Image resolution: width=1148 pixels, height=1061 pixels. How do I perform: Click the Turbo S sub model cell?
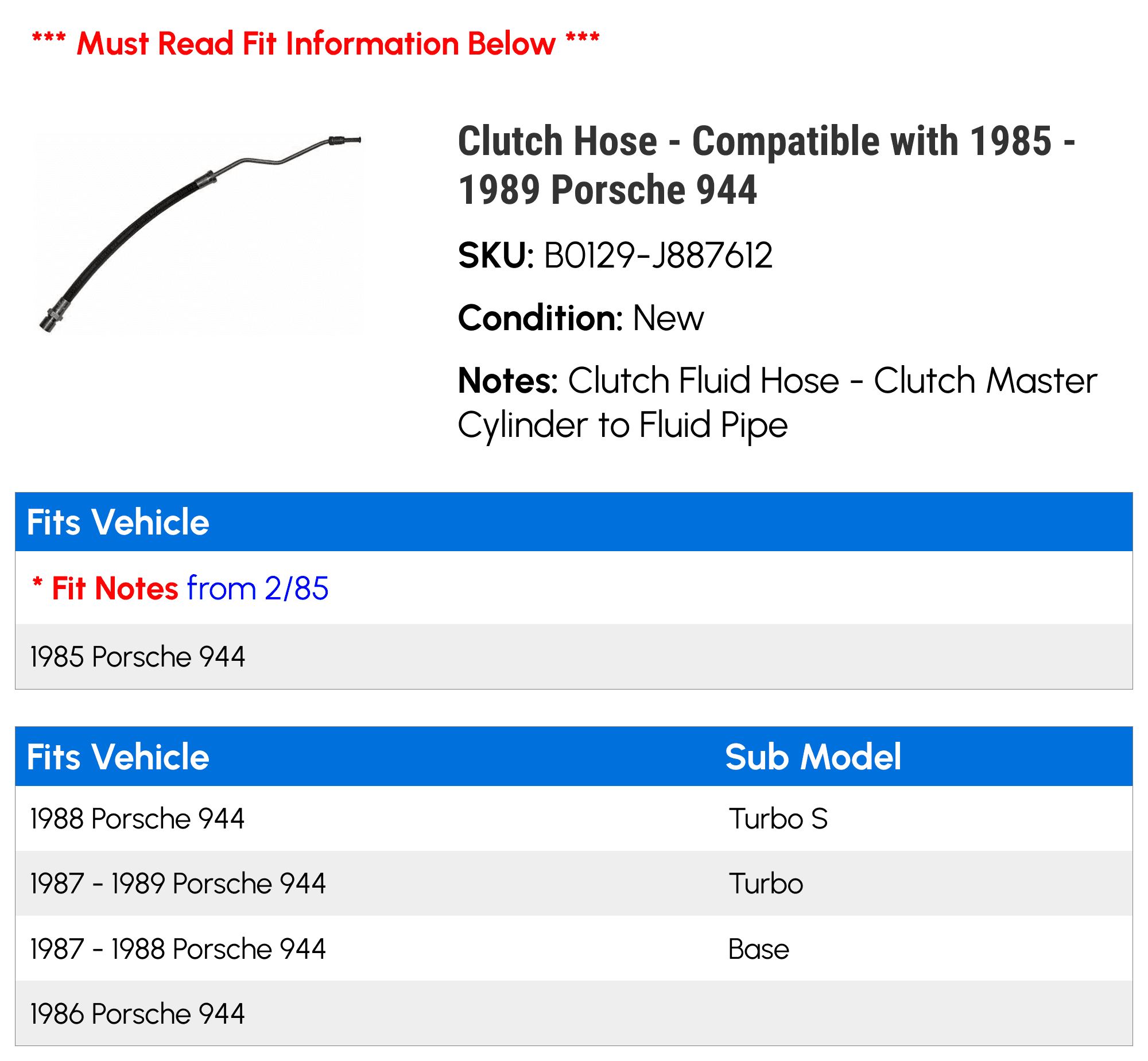[778, 819]
